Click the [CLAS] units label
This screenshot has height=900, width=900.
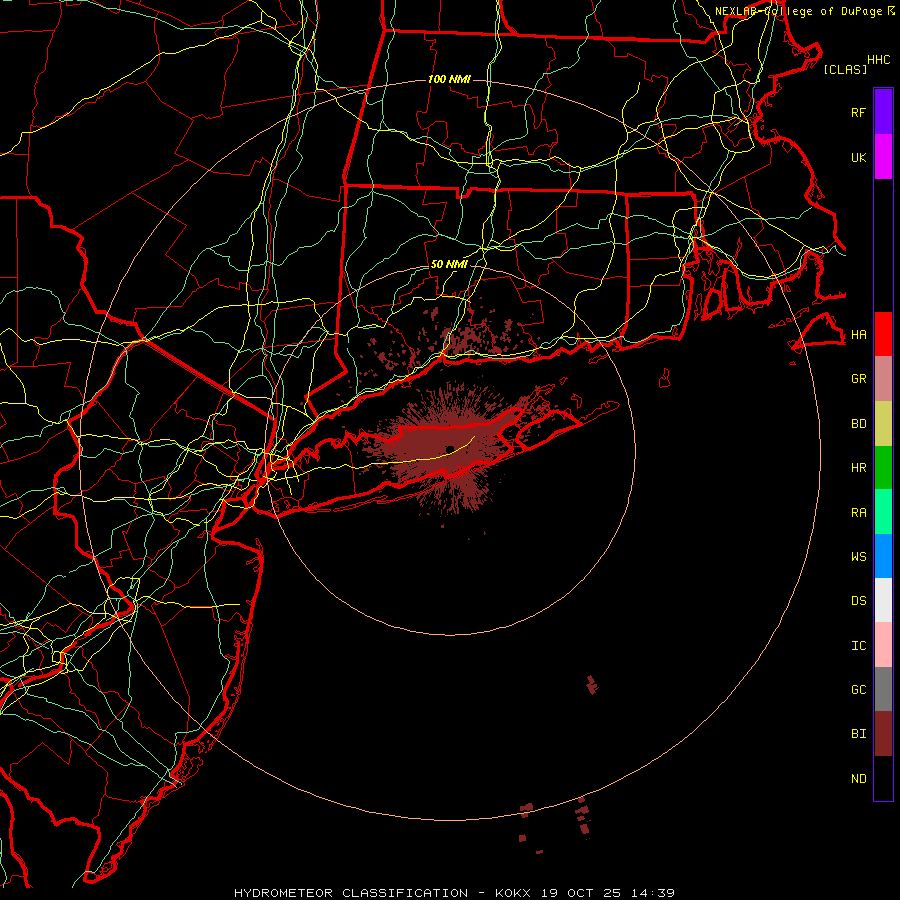845,69
